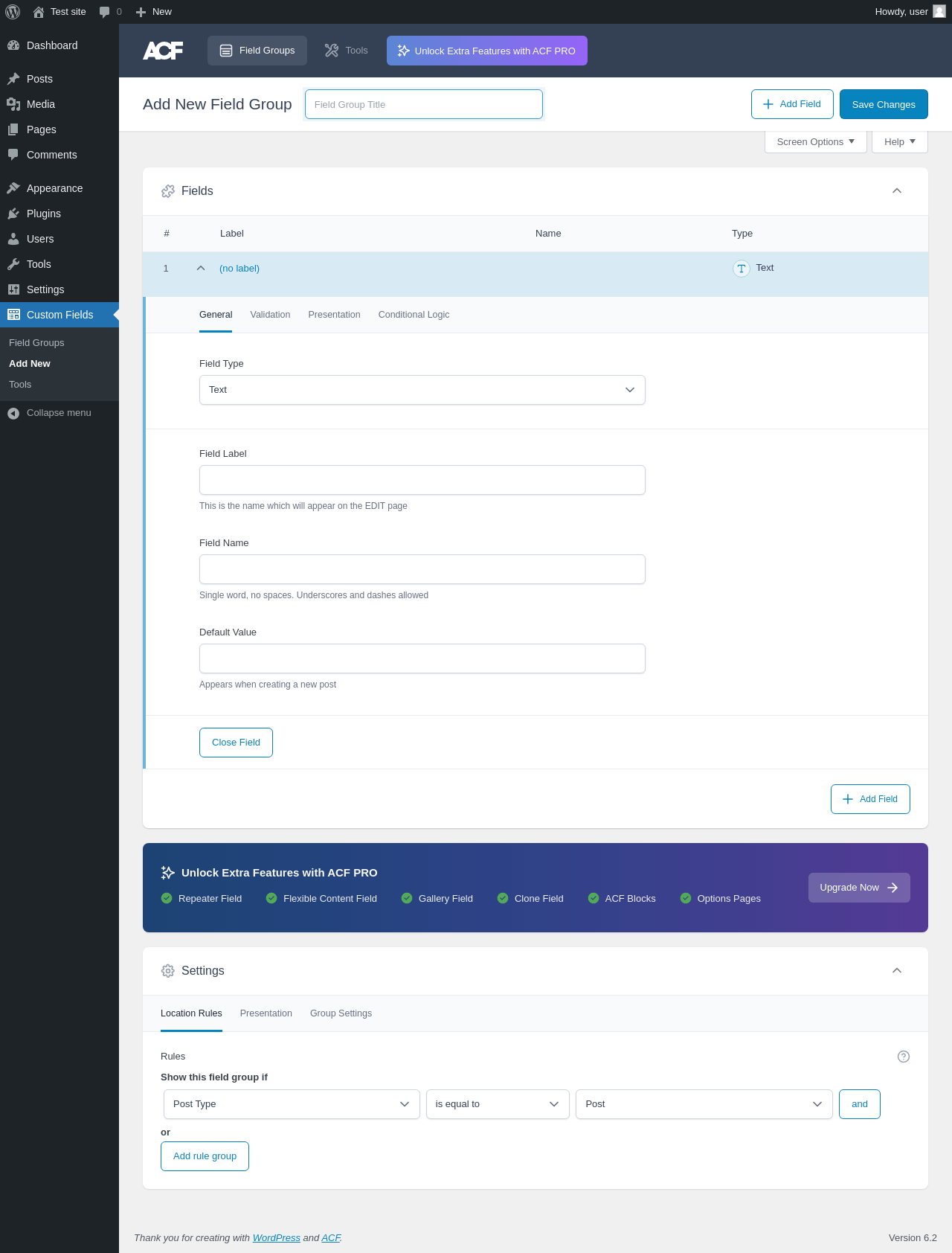This screenshot has height=1253, width=952.
Task: Click the (no label) field link
Action: 239,269
